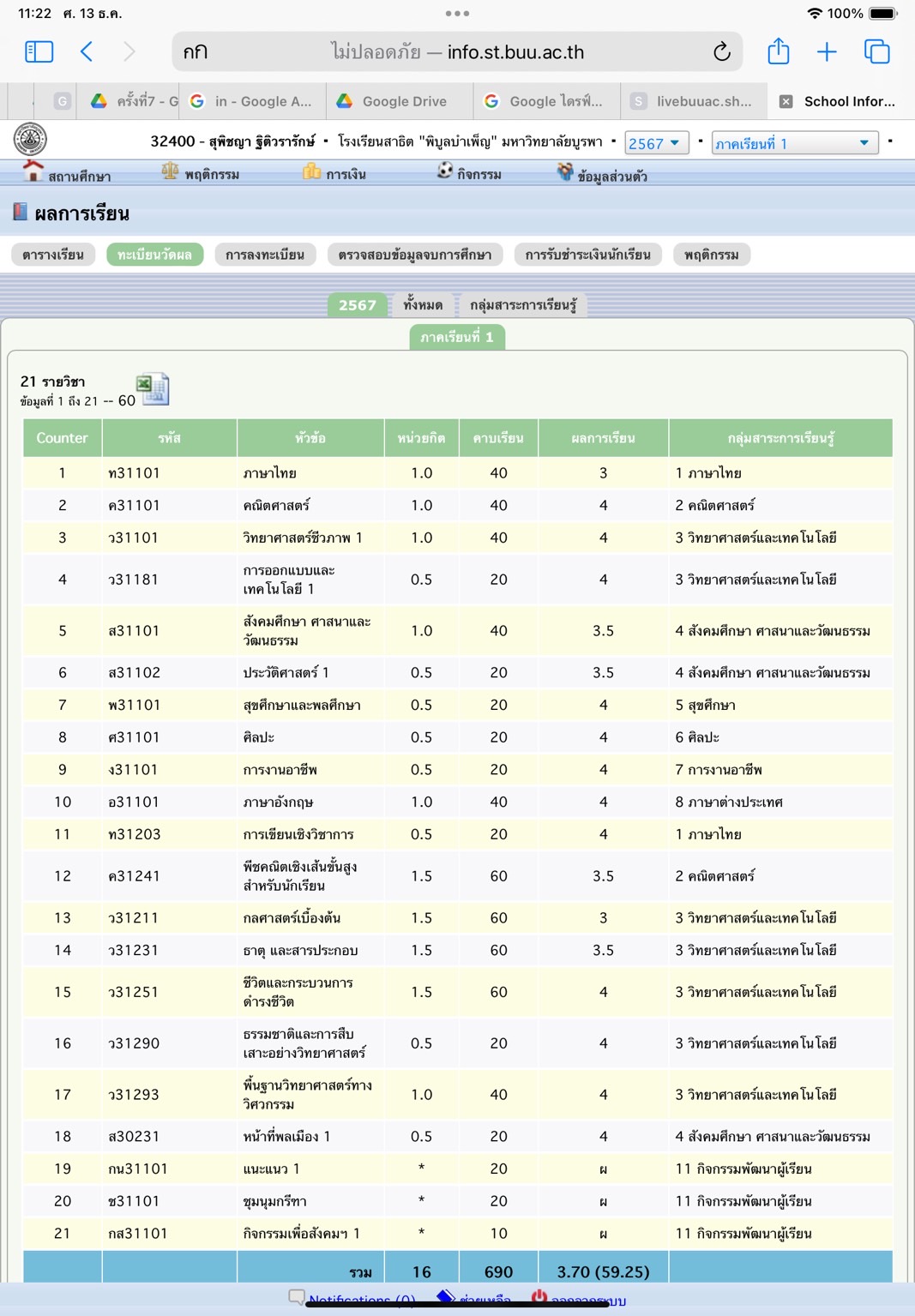Tap the text size 'กก' reader button
This screenshot has width=915, height=1316.
point(196,52)
